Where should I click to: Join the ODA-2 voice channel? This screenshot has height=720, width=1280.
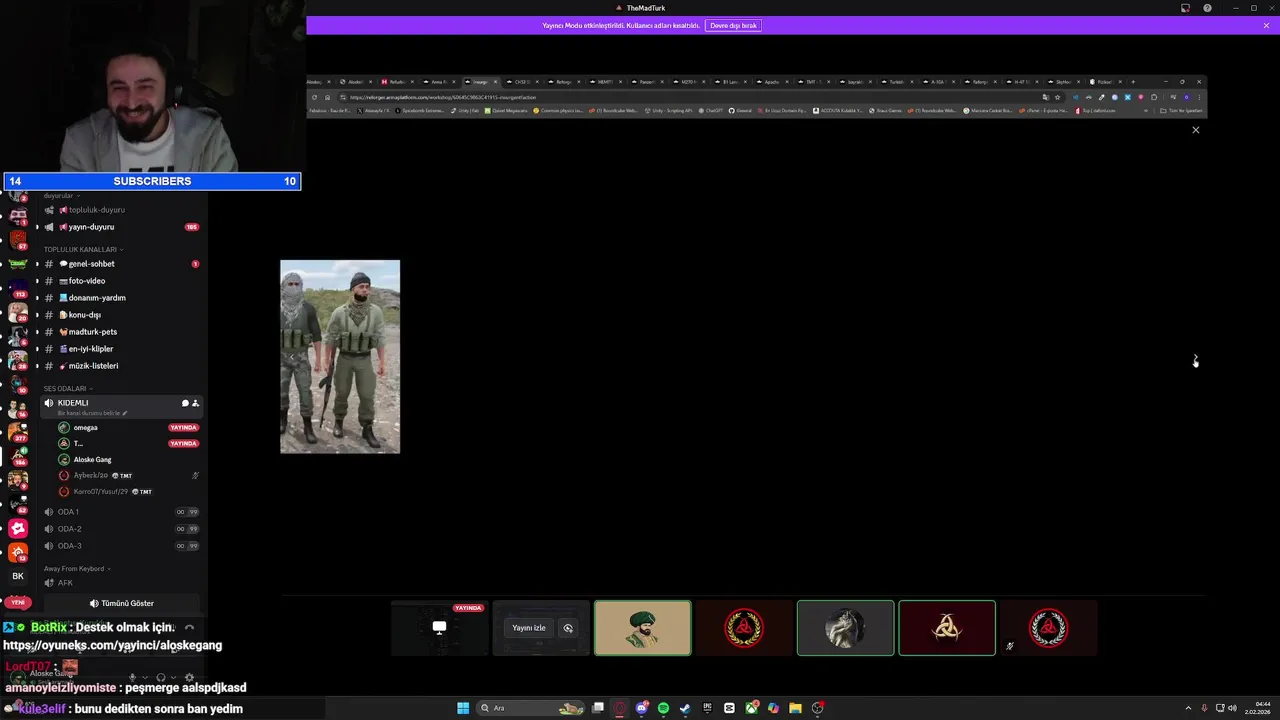(120, 529)
